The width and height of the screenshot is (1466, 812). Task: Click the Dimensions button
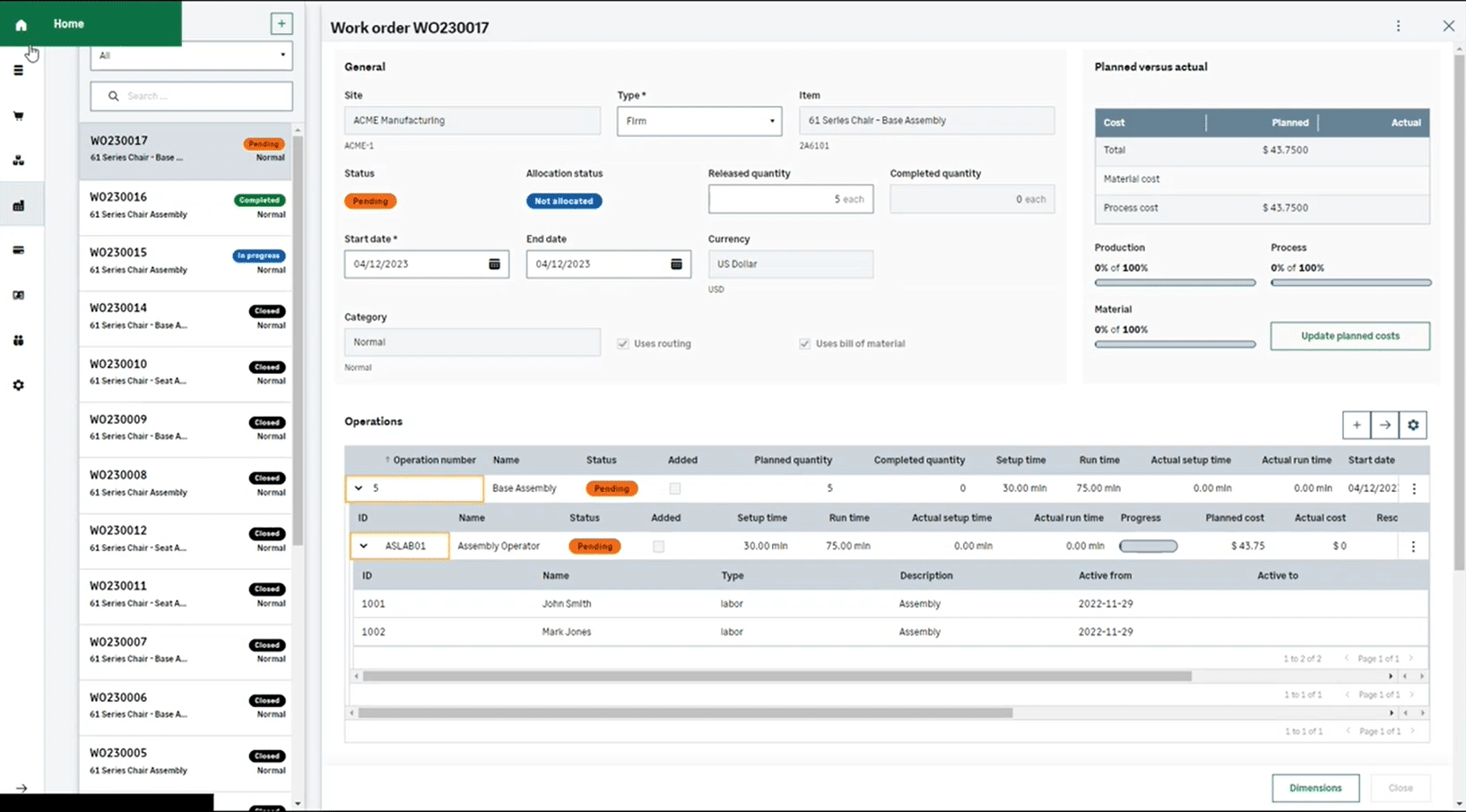tap(1315, 788)
